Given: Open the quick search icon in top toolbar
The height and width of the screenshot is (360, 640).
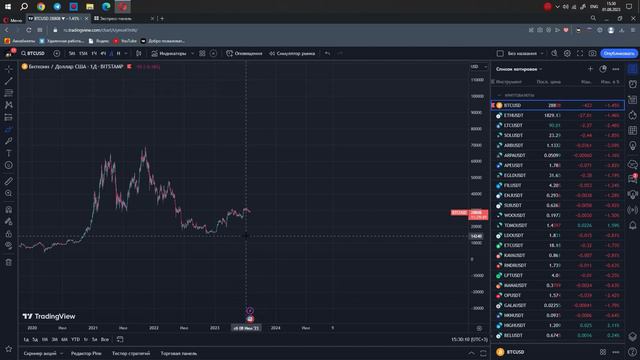Looking at the screenshot, I should point(554,53).
